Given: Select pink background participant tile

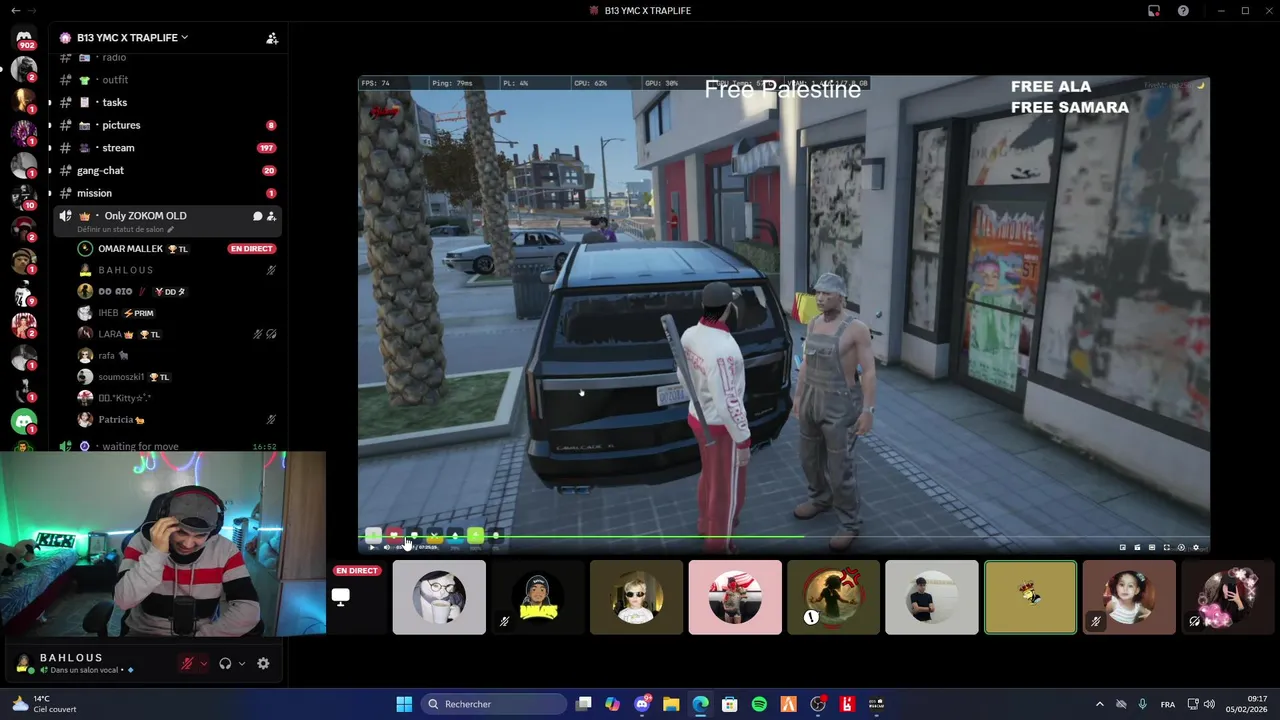Looking at the screenshot, I should click(x=735, y=597).
